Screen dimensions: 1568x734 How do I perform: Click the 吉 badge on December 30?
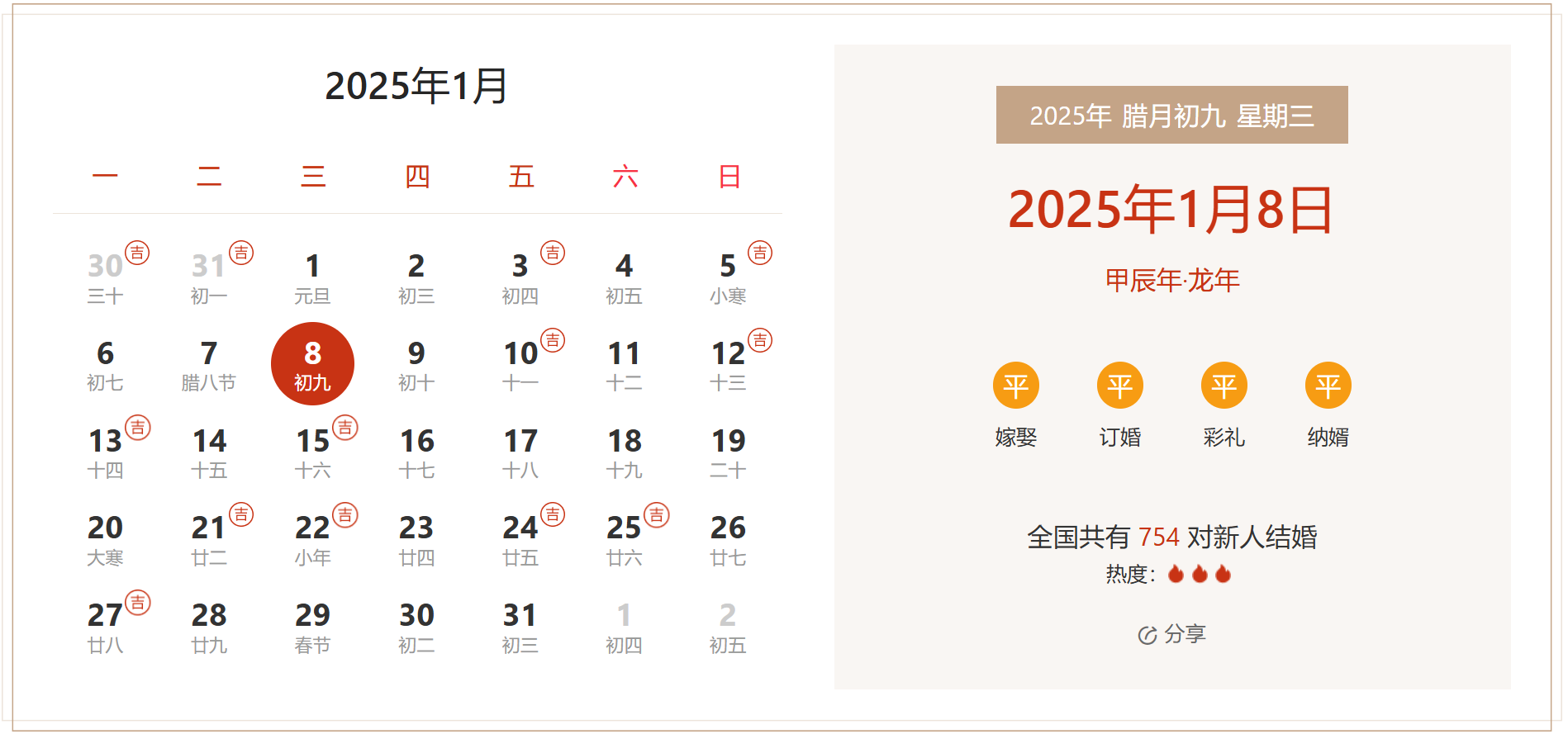pyautogui.click(x=137, y=253)
